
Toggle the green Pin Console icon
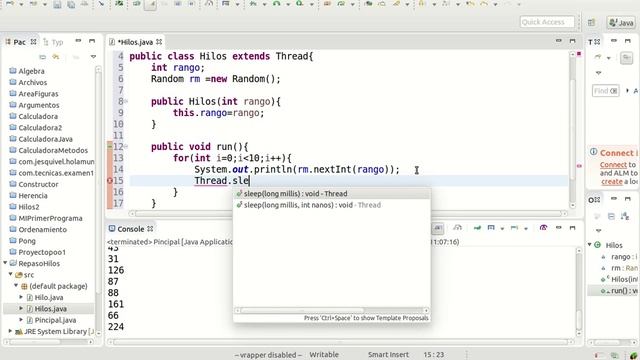pos(477,228)
